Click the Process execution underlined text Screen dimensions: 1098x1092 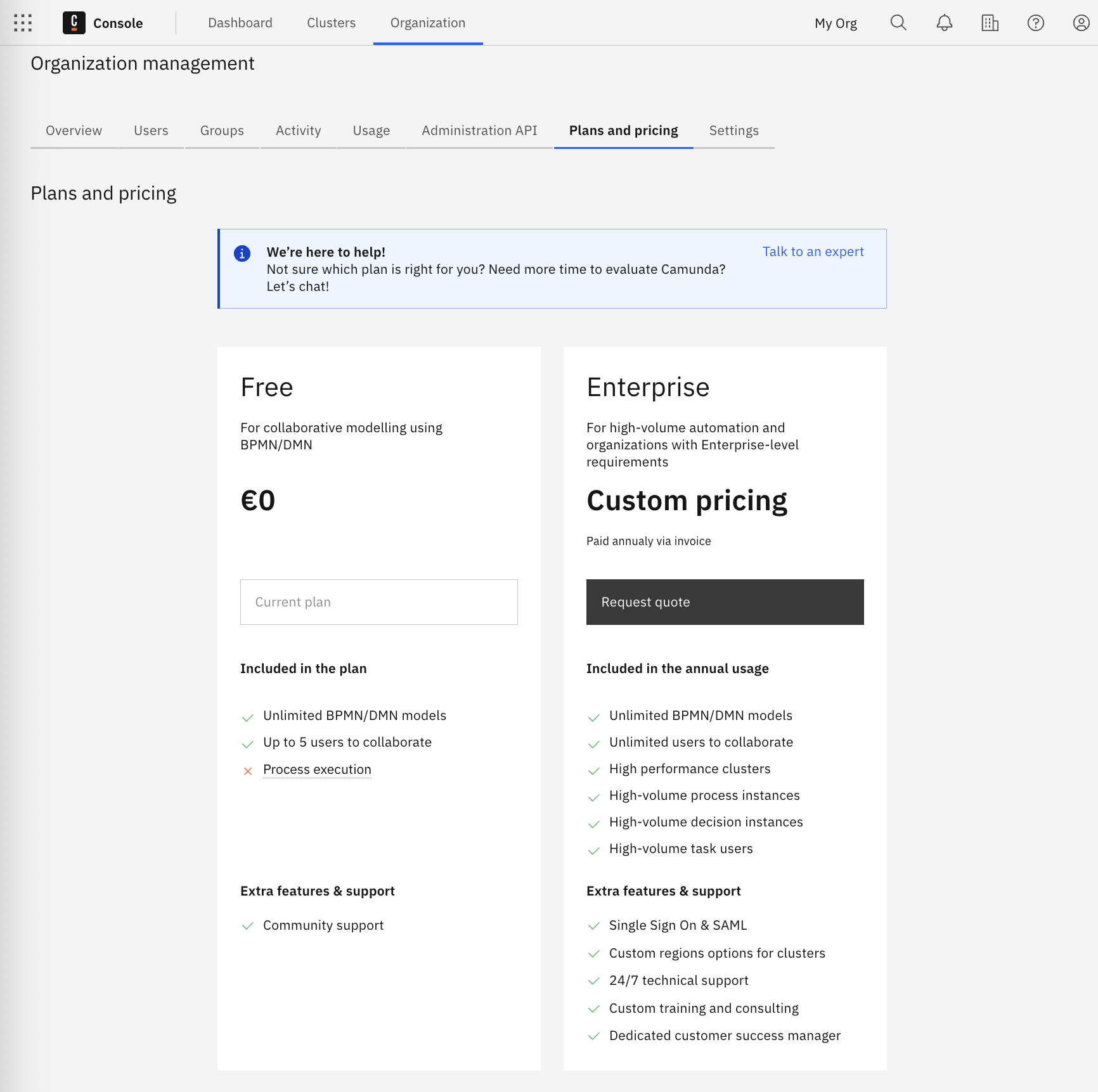(317, 769)
